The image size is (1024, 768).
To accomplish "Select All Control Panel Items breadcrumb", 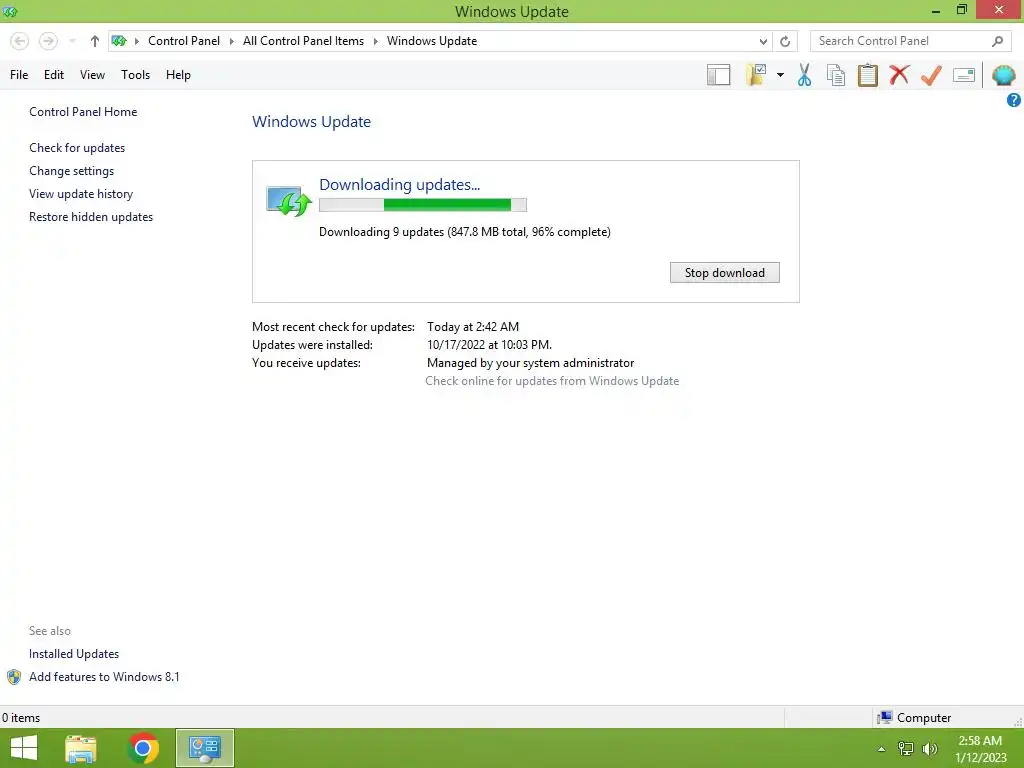I will [x=304, y=41].
